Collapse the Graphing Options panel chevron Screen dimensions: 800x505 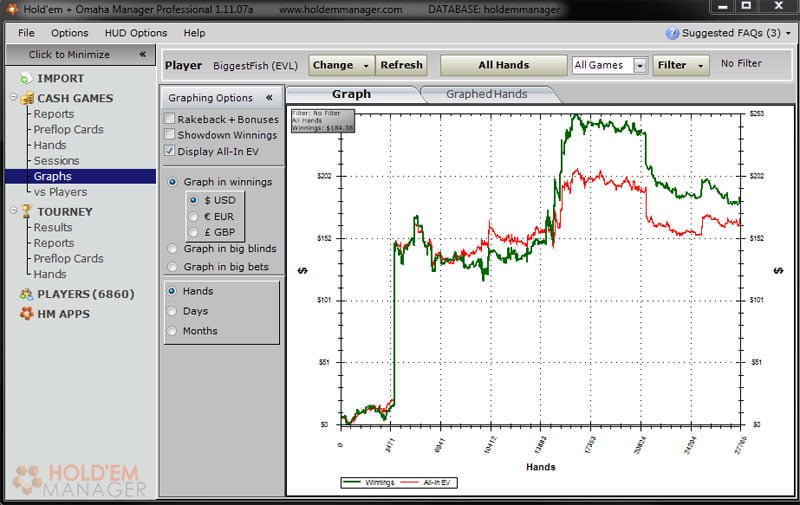[x=269, y=97]
